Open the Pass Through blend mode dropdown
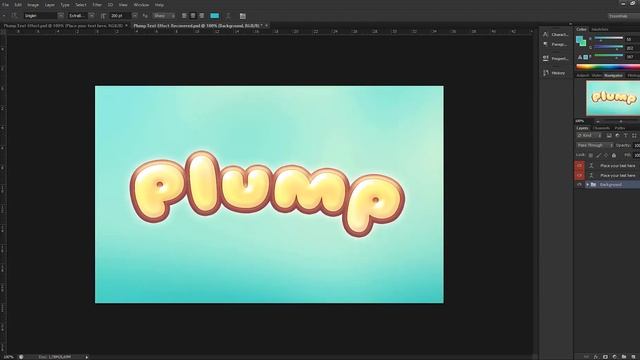Screen dimensions: 640x360 click(594, 145)
